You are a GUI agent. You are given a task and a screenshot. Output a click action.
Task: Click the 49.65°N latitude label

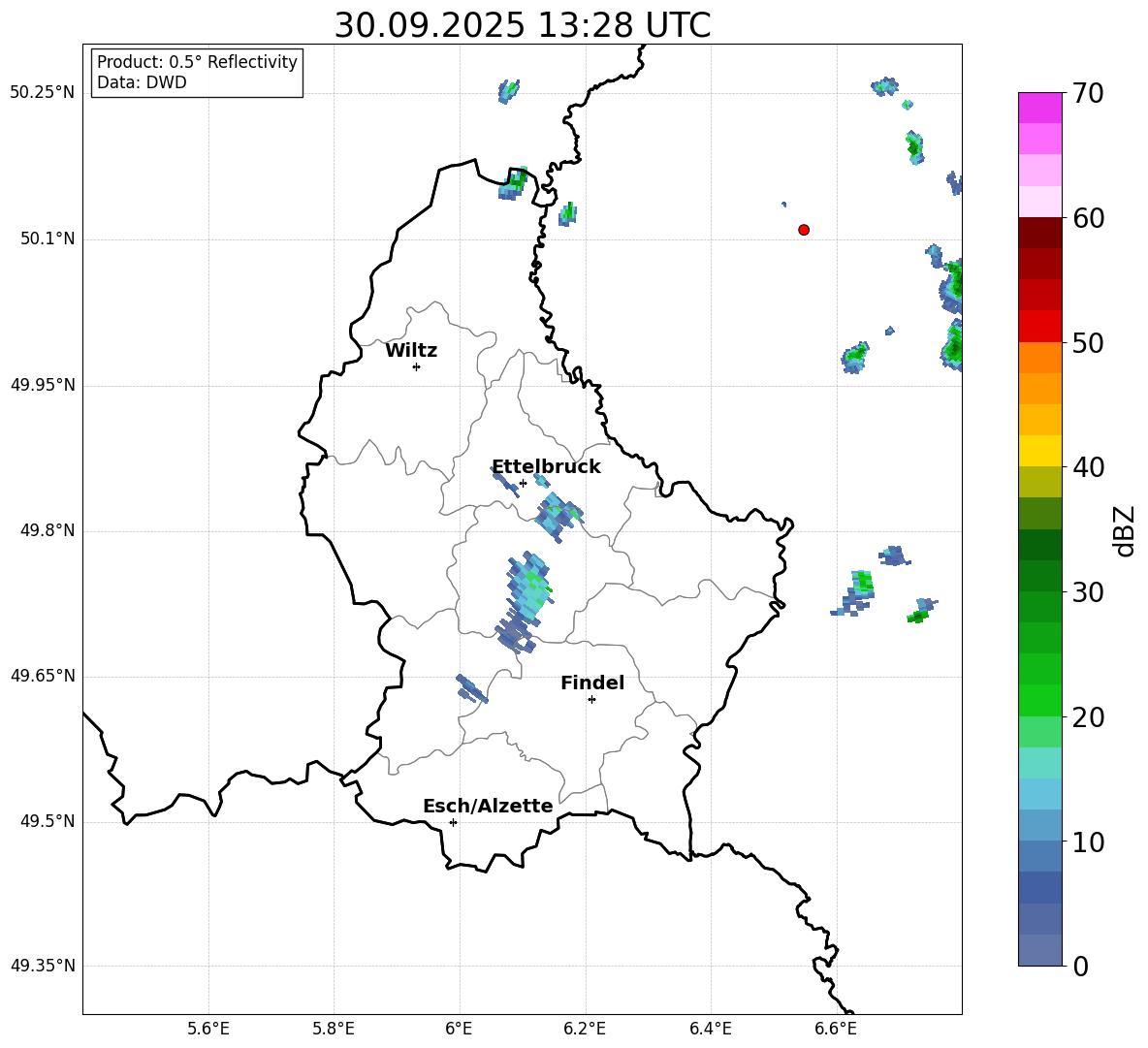click(43, 676)
